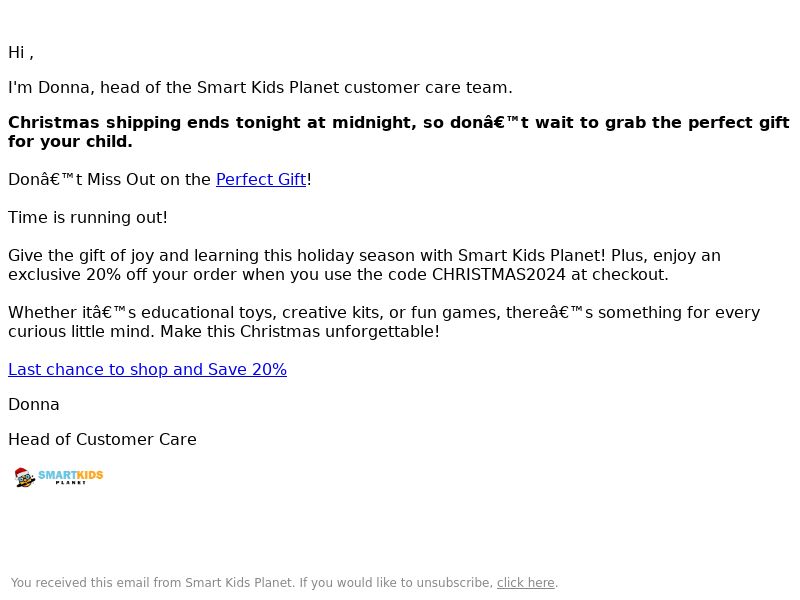Click the 'I'm Donna' introduction sentence
This screenshot has width=800, height=600.
[260, 87]
